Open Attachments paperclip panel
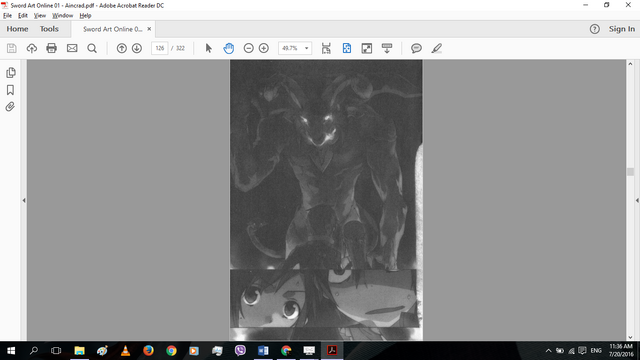Viewport: 640px width, 360px height. click(x=11, y=107)
